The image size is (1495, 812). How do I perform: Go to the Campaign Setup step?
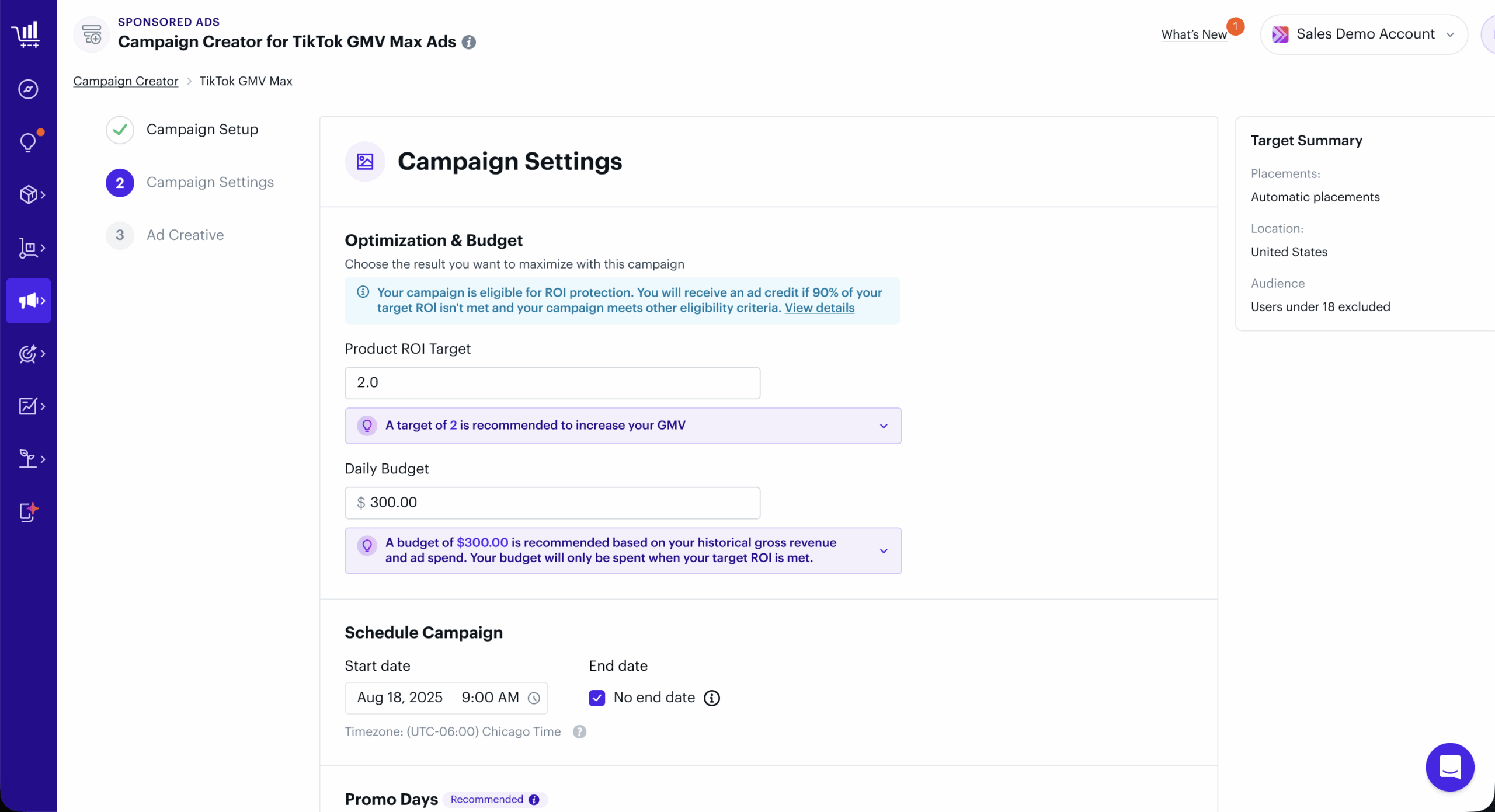point(201,130)
